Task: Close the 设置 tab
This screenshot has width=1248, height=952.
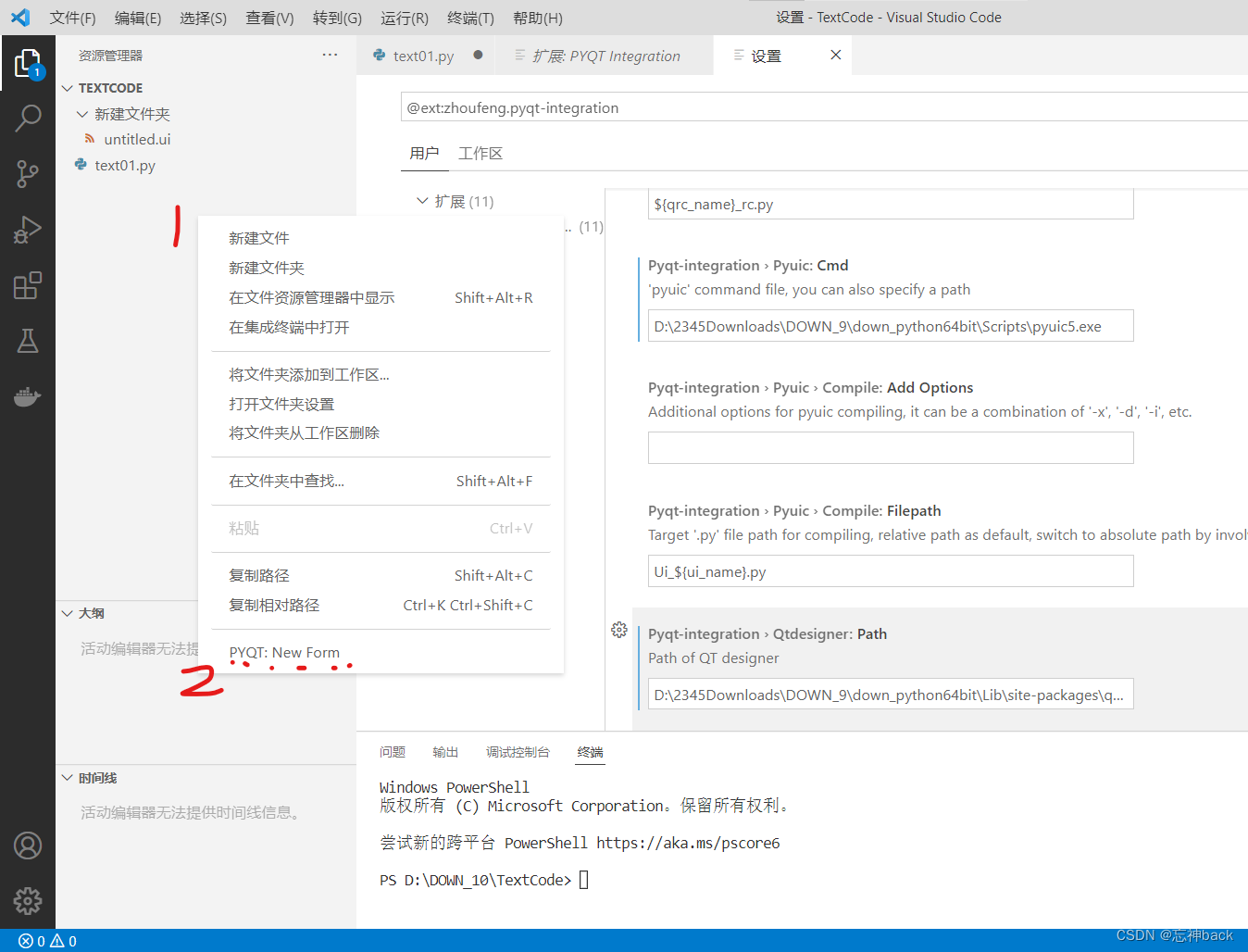Action: 835,56
